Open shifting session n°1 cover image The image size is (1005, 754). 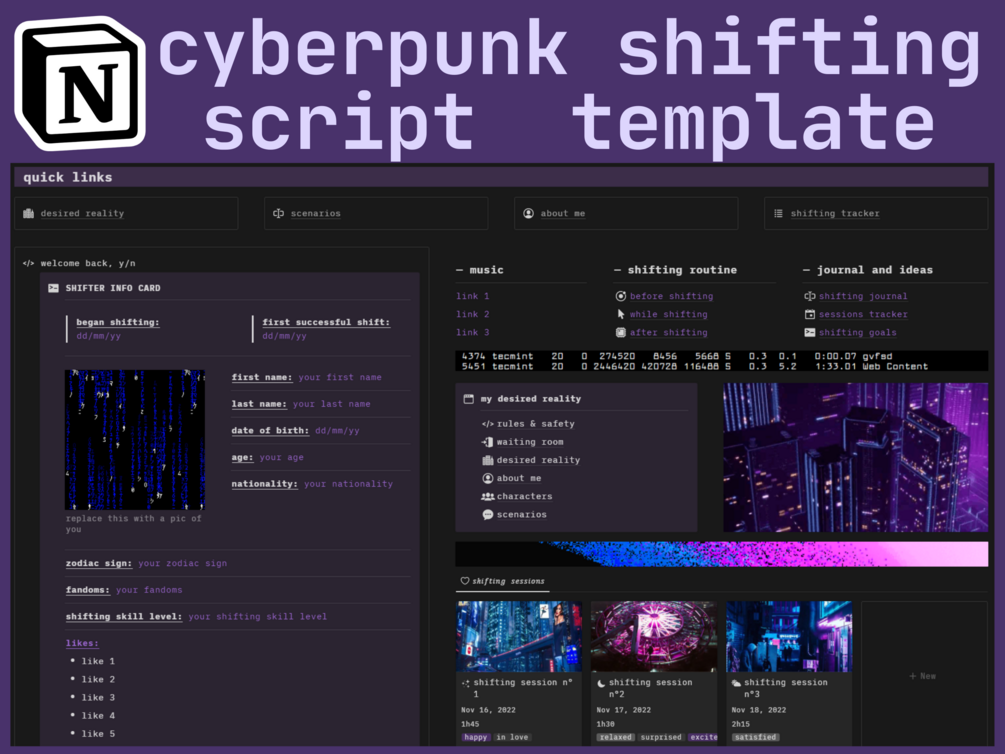click(519, 636)
